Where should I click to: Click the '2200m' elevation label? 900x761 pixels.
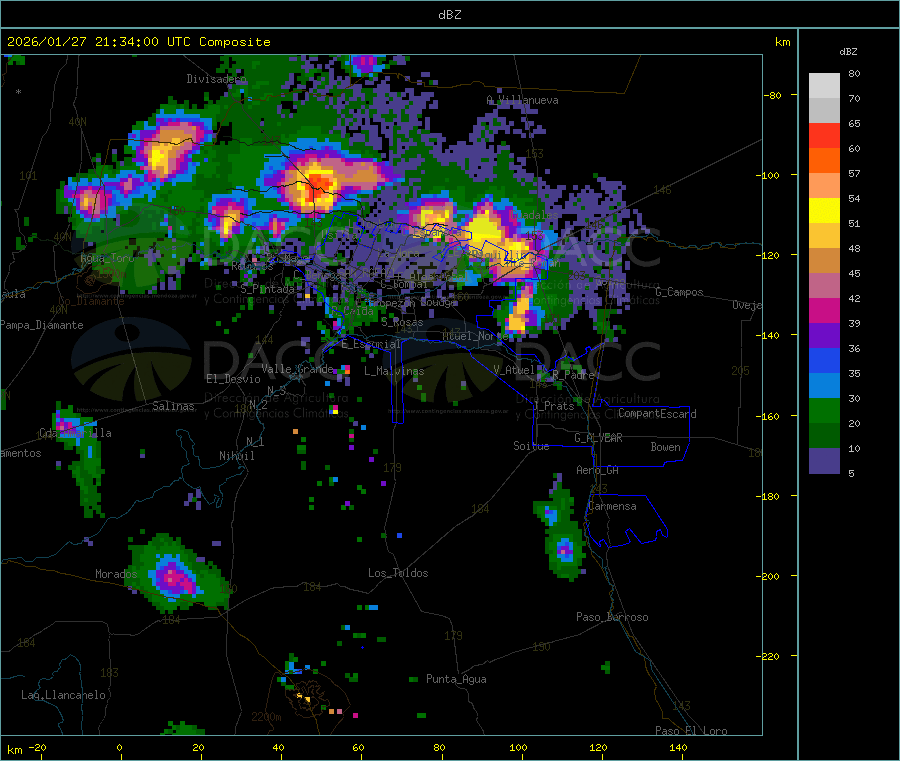pyautogui.click(x=267, y=717)
